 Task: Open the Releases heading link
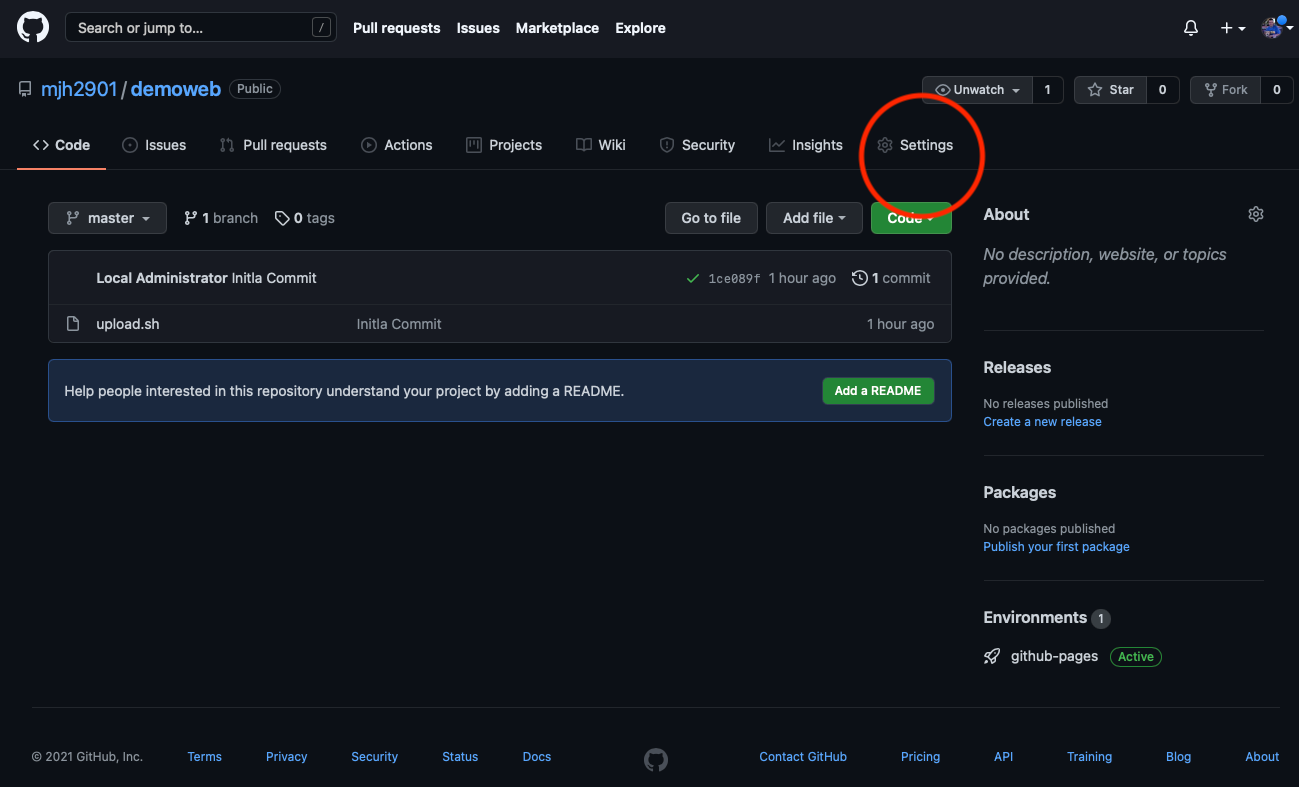pyautogui.click(x=1017, y=367)
